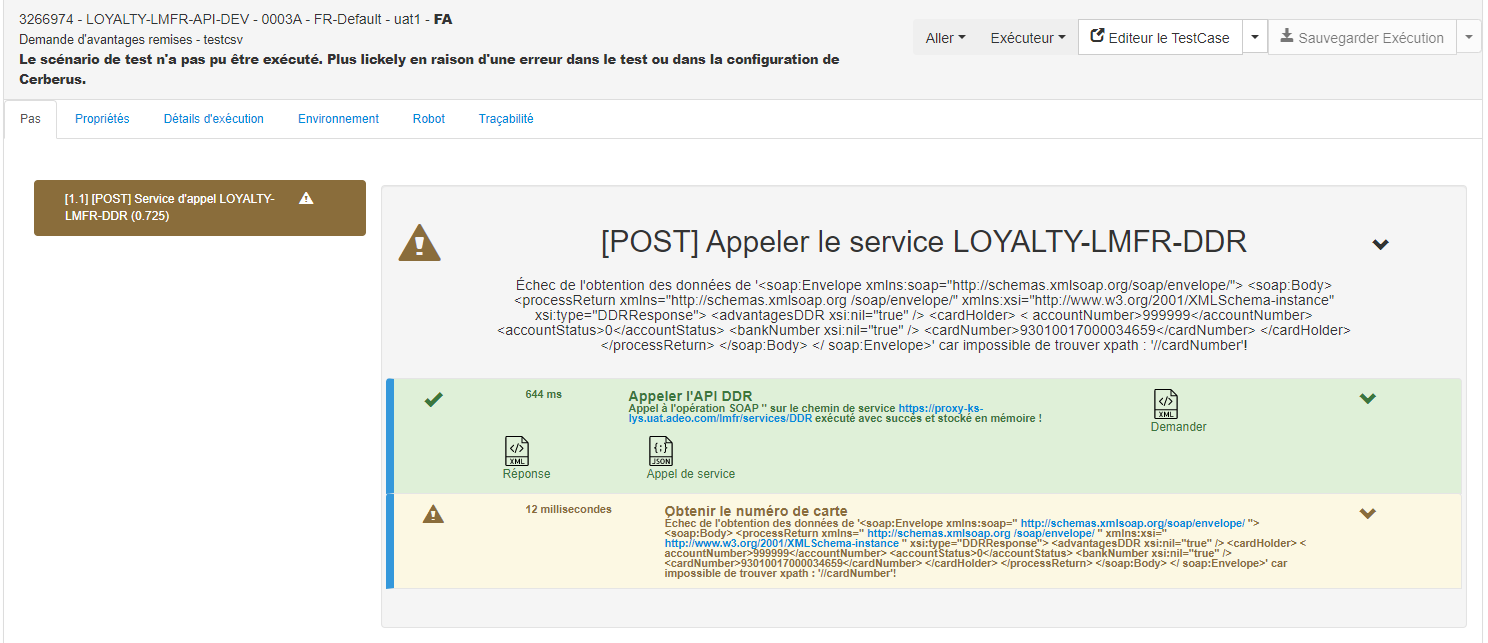Select the Pas tab
This screenshot has height=643, width=1488.
pos(31,119)
